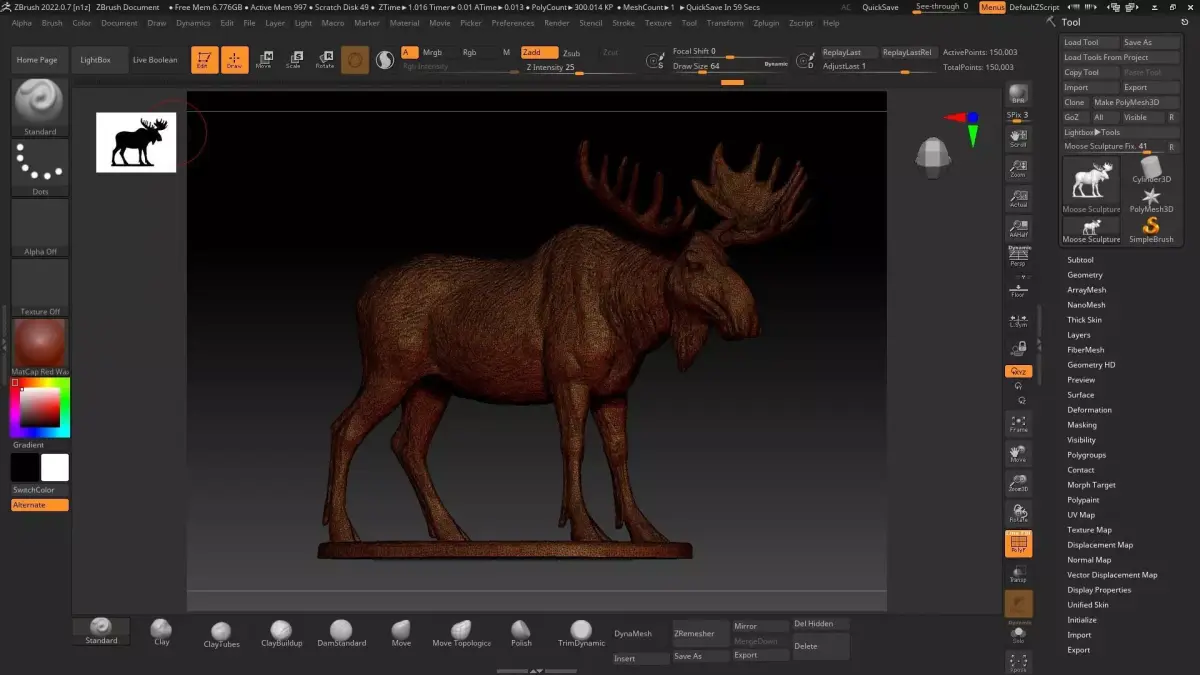The image size is (1200, 675).
Task: Expand the Geometry section
Action: [x=1084, y=275]
